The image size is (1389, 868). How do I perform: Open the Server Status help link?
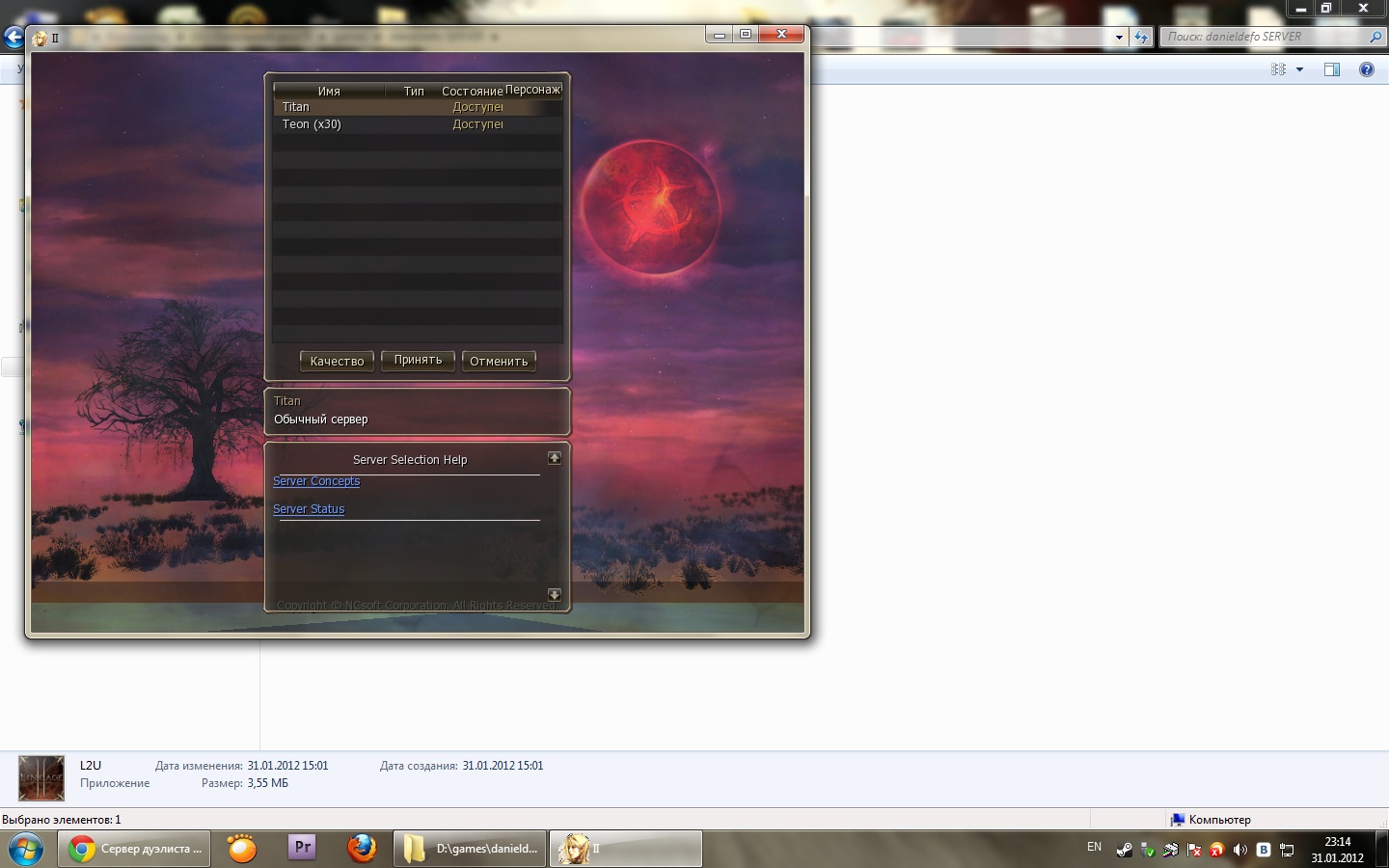[x=309, y=509]
